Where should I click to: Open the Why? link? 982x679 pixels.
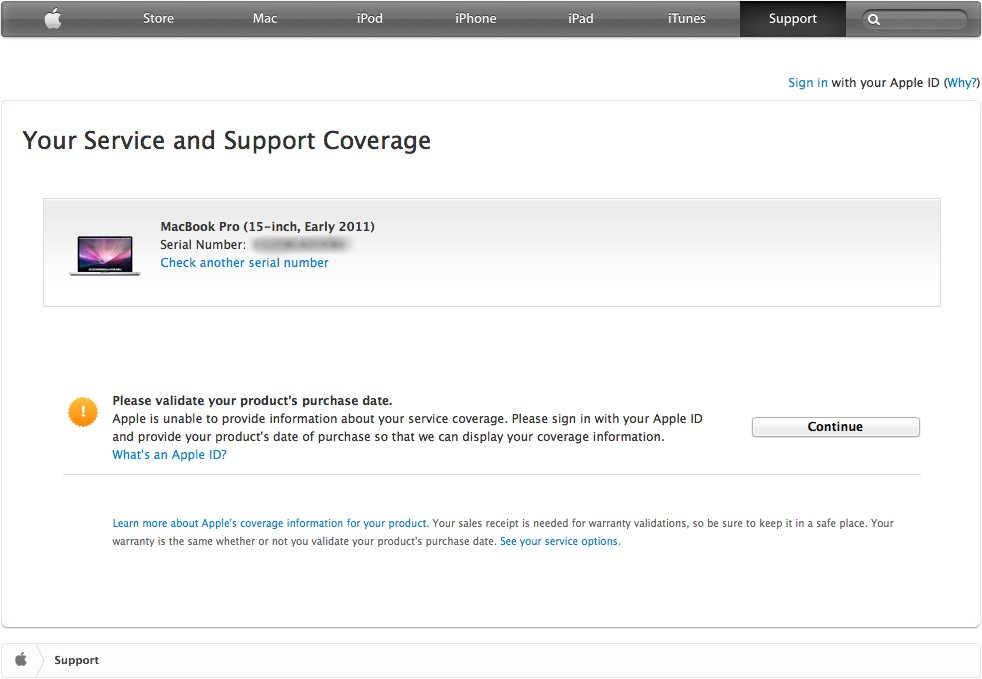point(961,83)
